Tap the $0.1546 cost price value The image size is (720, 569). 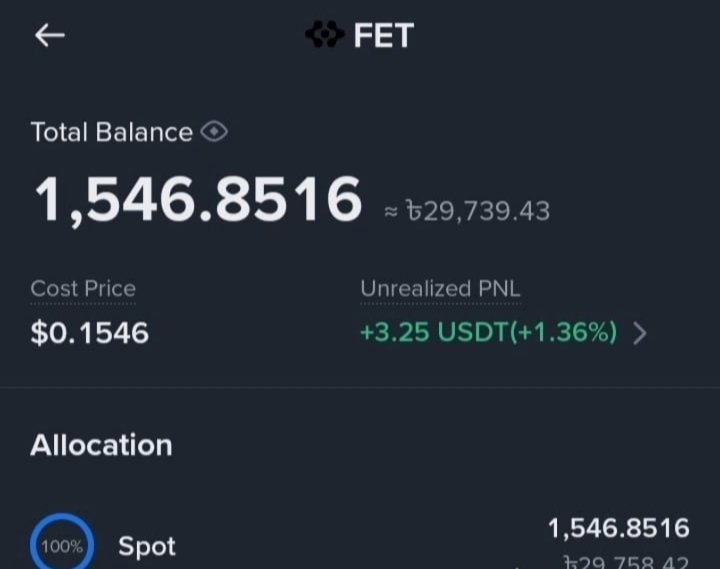pyautogui.click(x=90, y=332)
